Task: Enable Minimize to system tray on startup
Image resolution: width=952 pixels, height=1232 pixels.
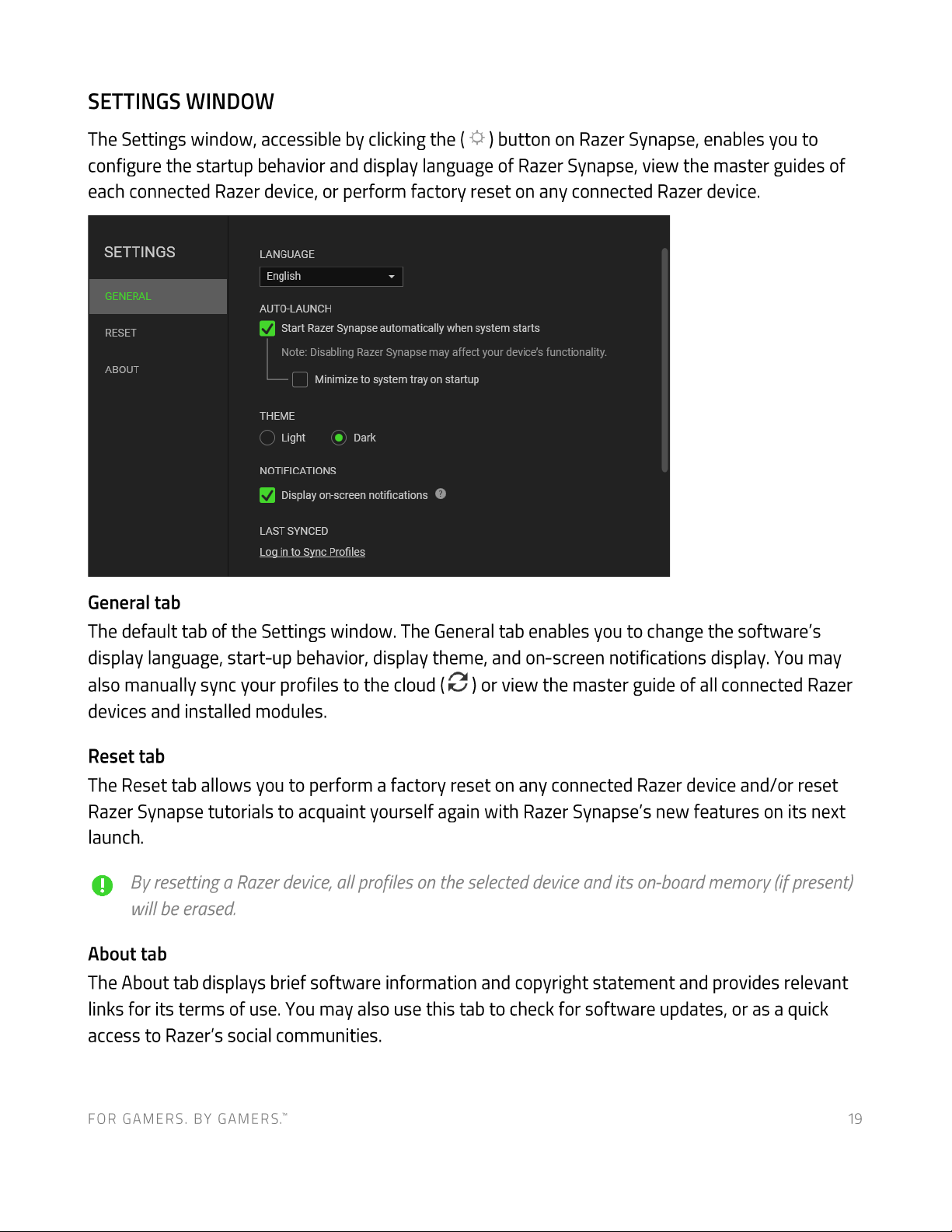Action: pyautogui.click(x=300, y=380)
